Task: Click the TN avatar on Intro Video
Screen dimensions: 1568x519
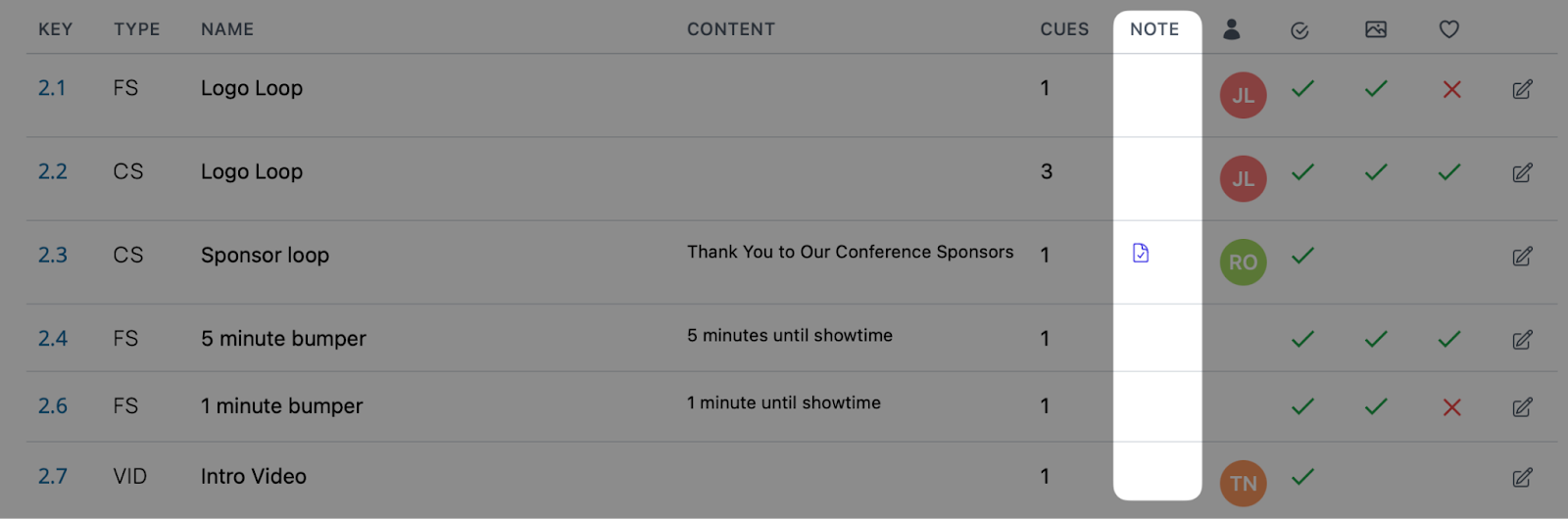Action: point(1244,484)
